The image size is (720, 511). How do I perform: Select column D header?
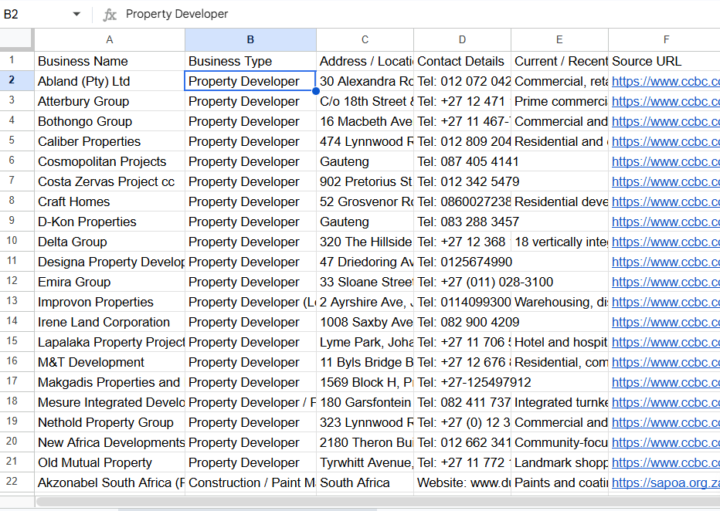[x=462, y=39]
